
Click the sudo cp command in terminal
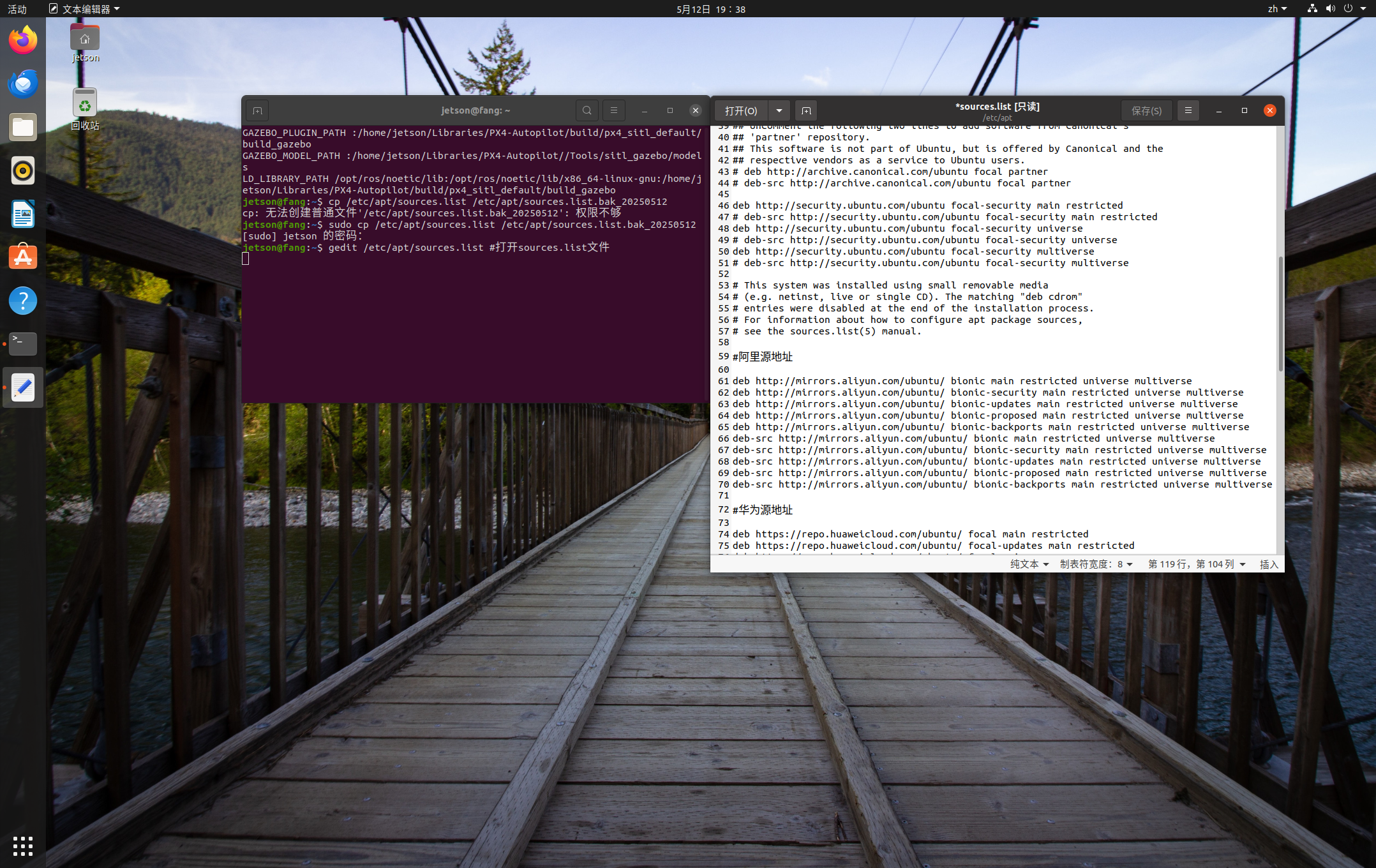(x=512, y=225)
